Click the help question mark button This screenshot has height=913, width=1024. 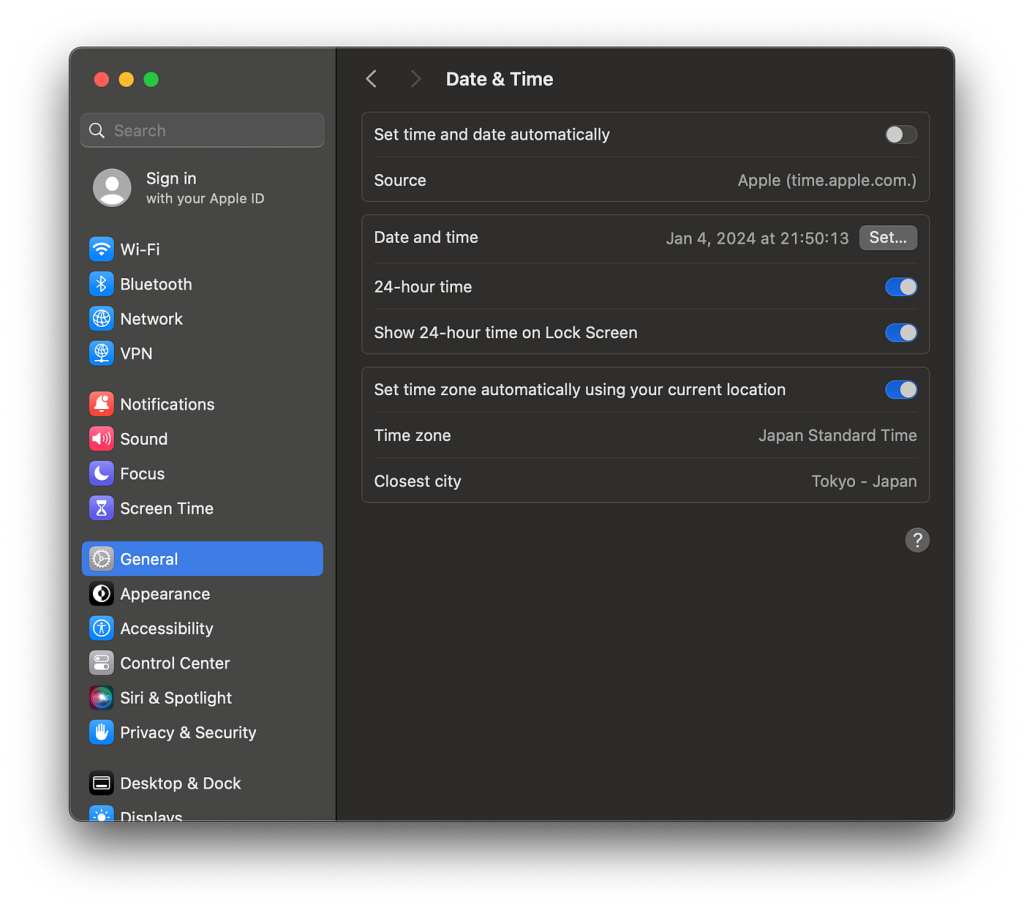coord(916,540)
